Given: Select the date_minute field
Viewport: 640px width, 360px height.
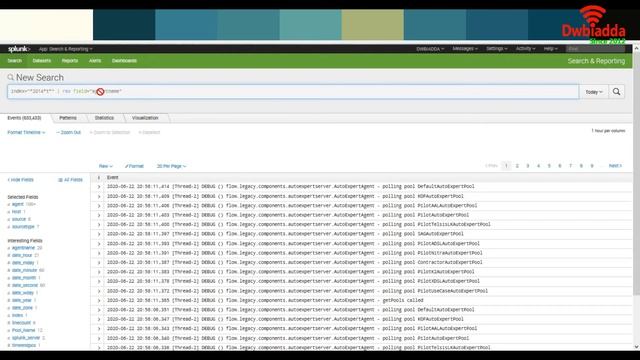Looking at the screenshot, I should pos(24,270).
